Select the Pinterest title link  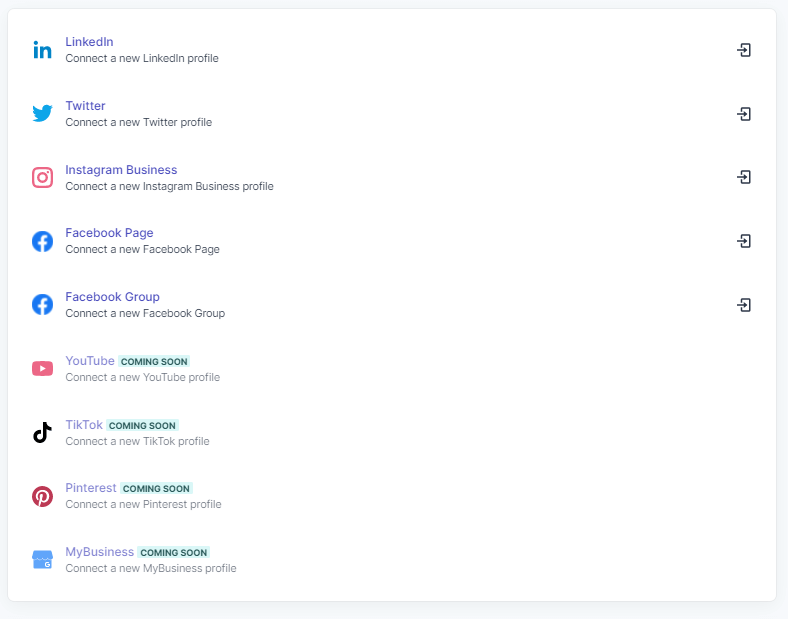click(x=91, y=488)
